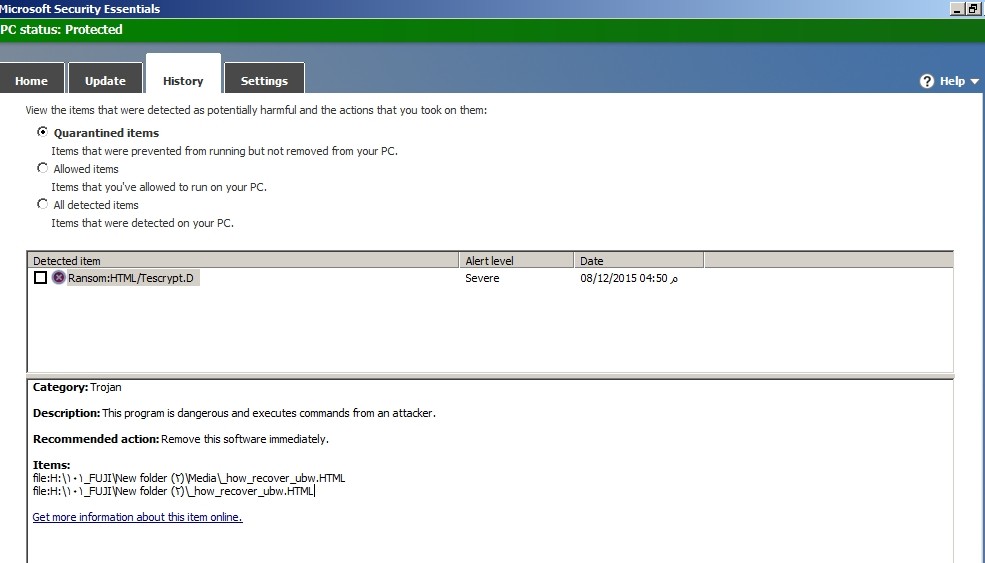Minimize the Microsoft Security Essentials window
This screenshot has height=563, width=985.
(957, 9)
